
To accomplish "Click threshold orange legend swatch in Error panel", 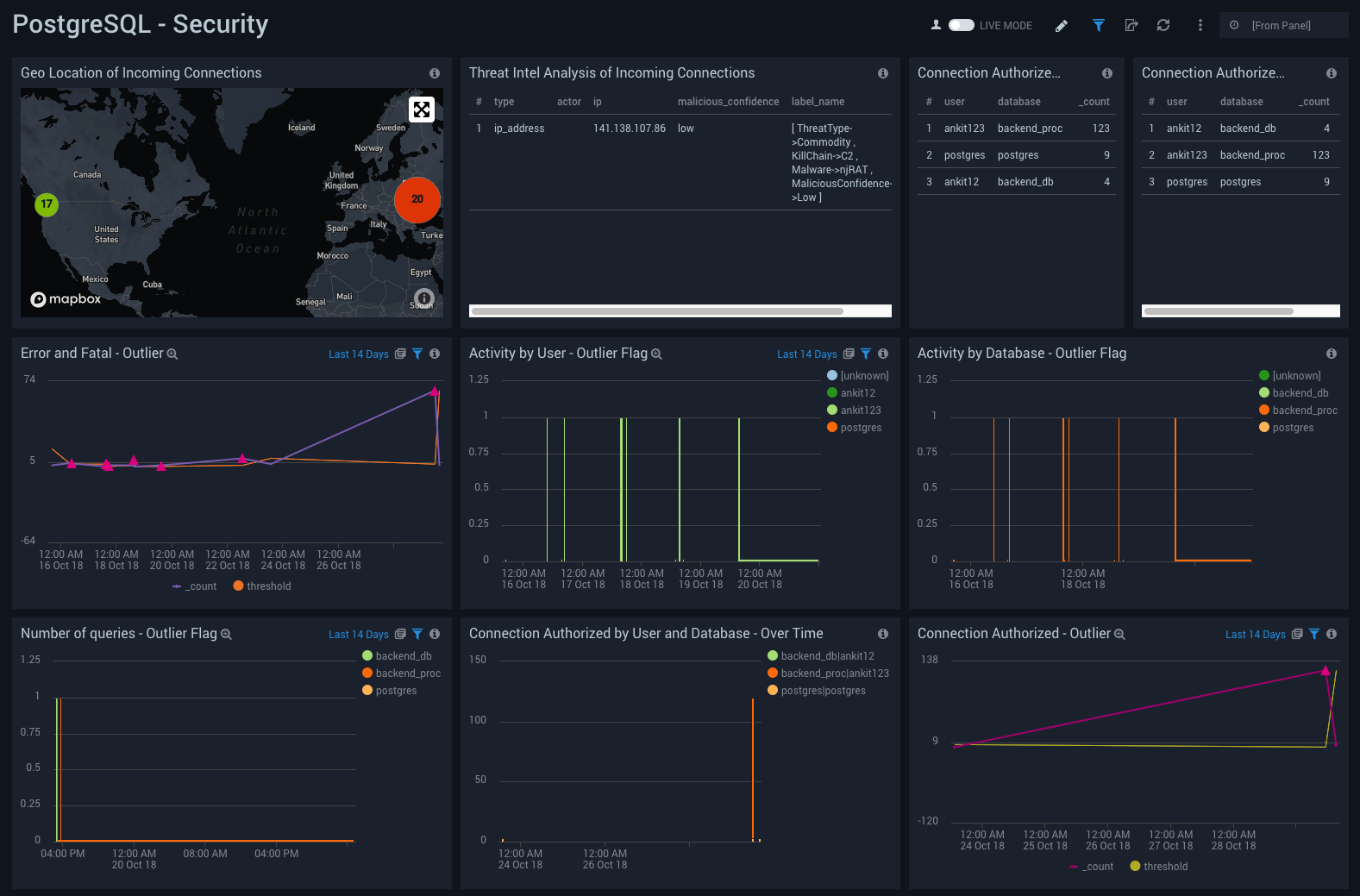I will [x=239, y=586].
